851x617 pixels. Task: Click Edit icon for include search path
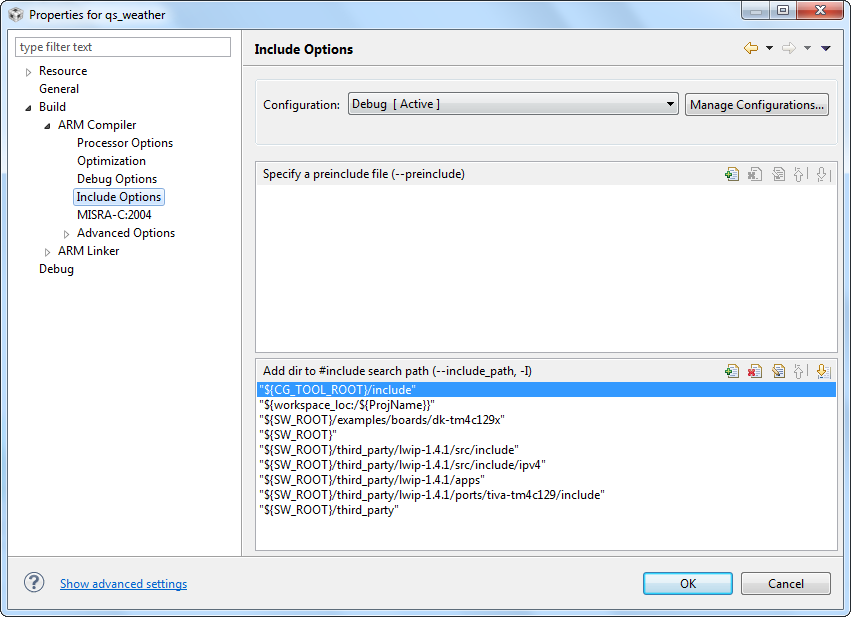tap(778, 371)
